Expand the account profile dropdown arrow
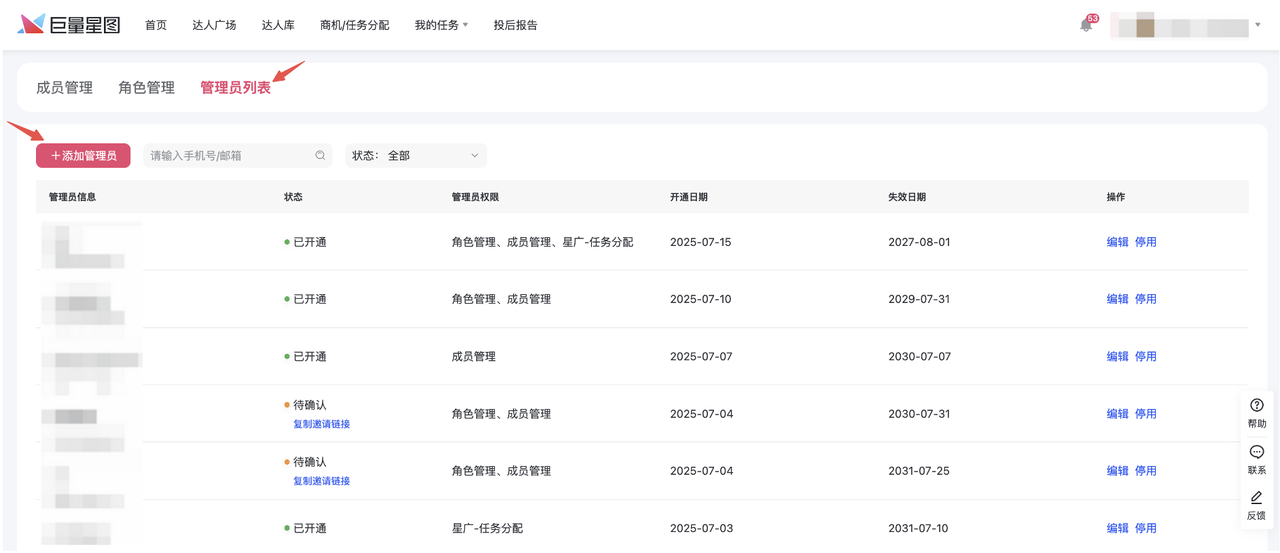Viewport: 1280px width, 553px height. [x=1257, y=25]
